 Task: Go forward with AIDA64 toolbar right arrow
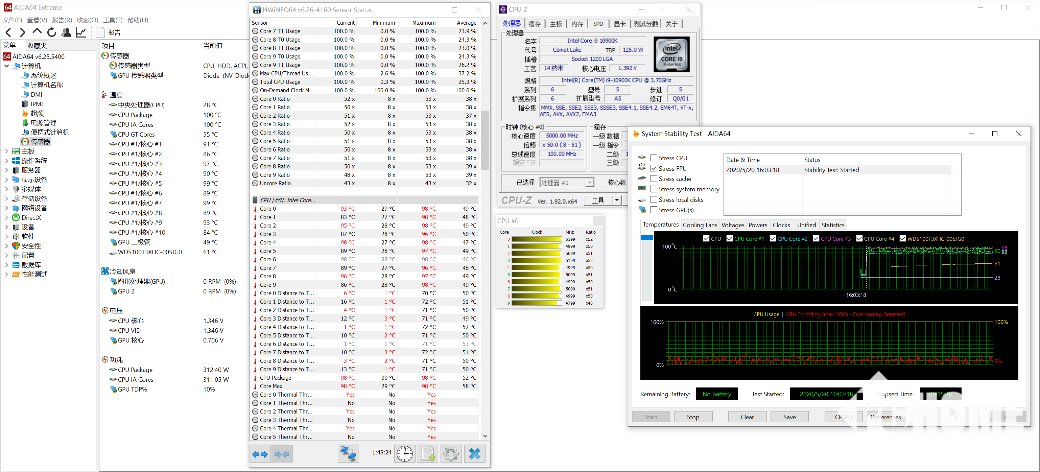[x=22, y=32]
